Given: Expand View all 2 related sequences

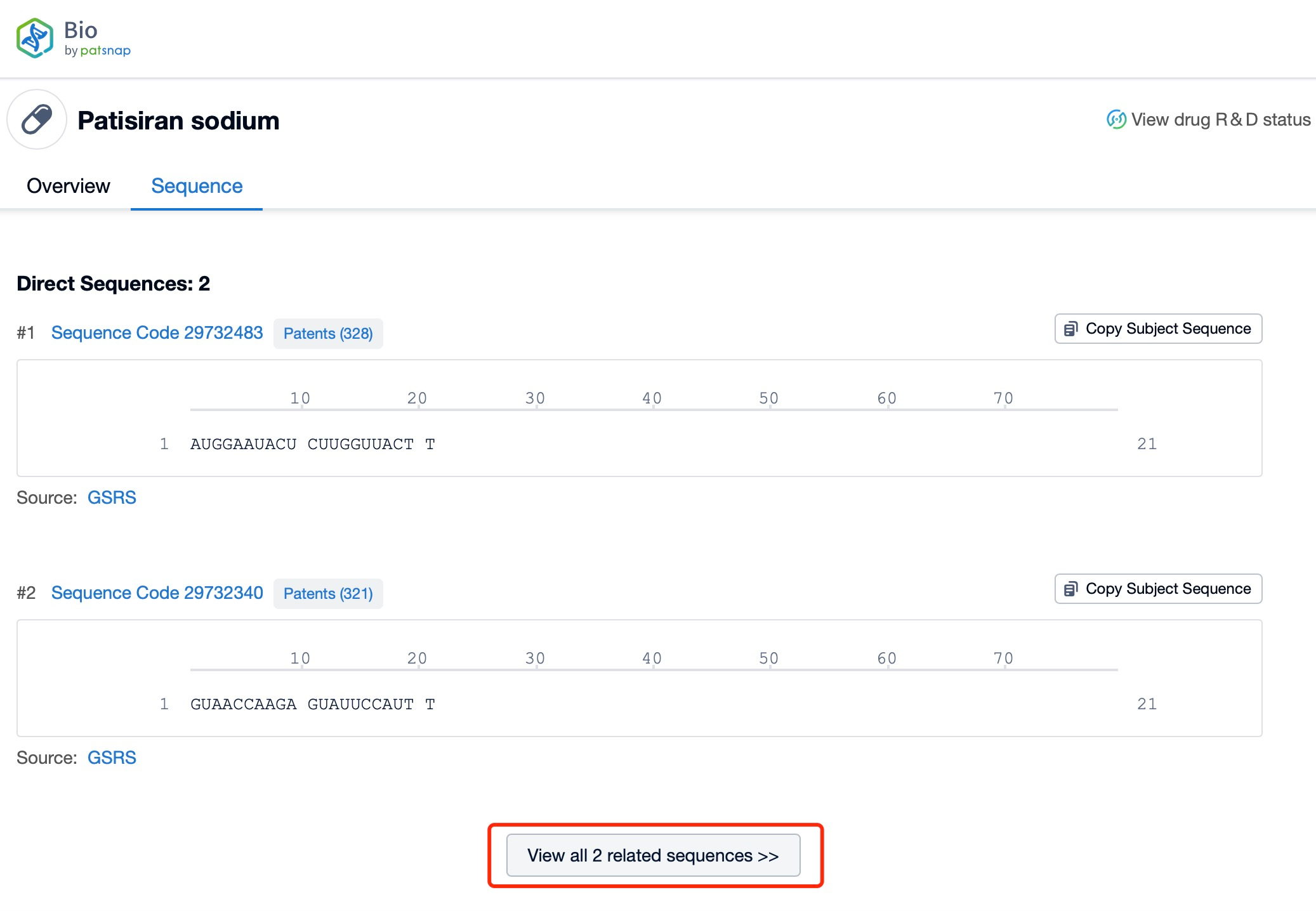Looking at the screenshot, I should click(653, 855).
